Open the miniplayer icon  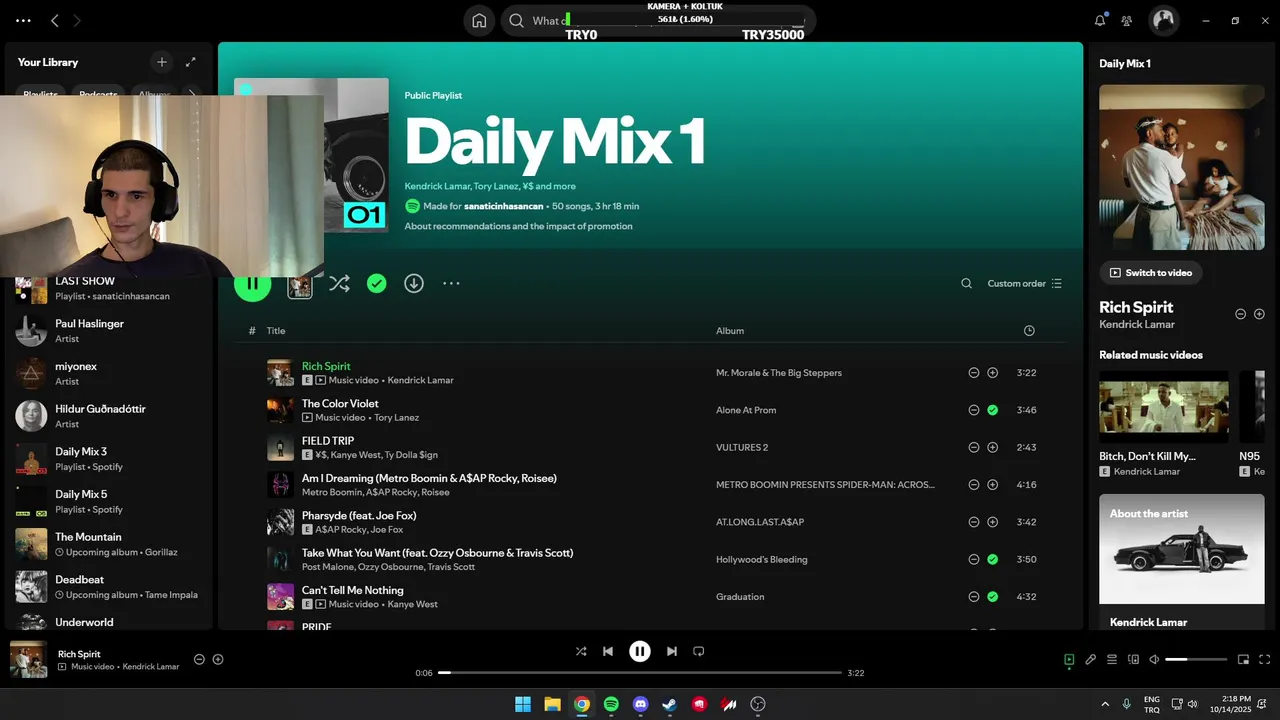(1243, 660)
